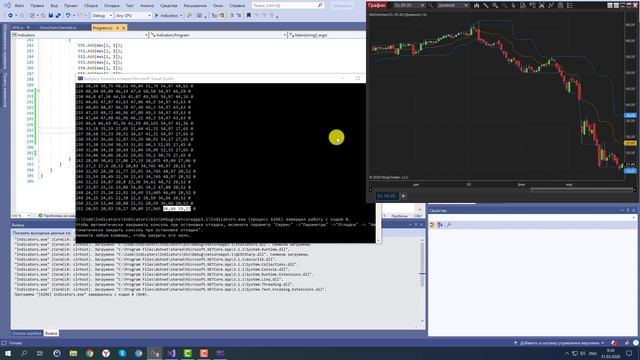The height and width of the screenshot is (360, 640).
Task: Click the search magnifier icon in chart toolbar
Action: tap(430, 5)
